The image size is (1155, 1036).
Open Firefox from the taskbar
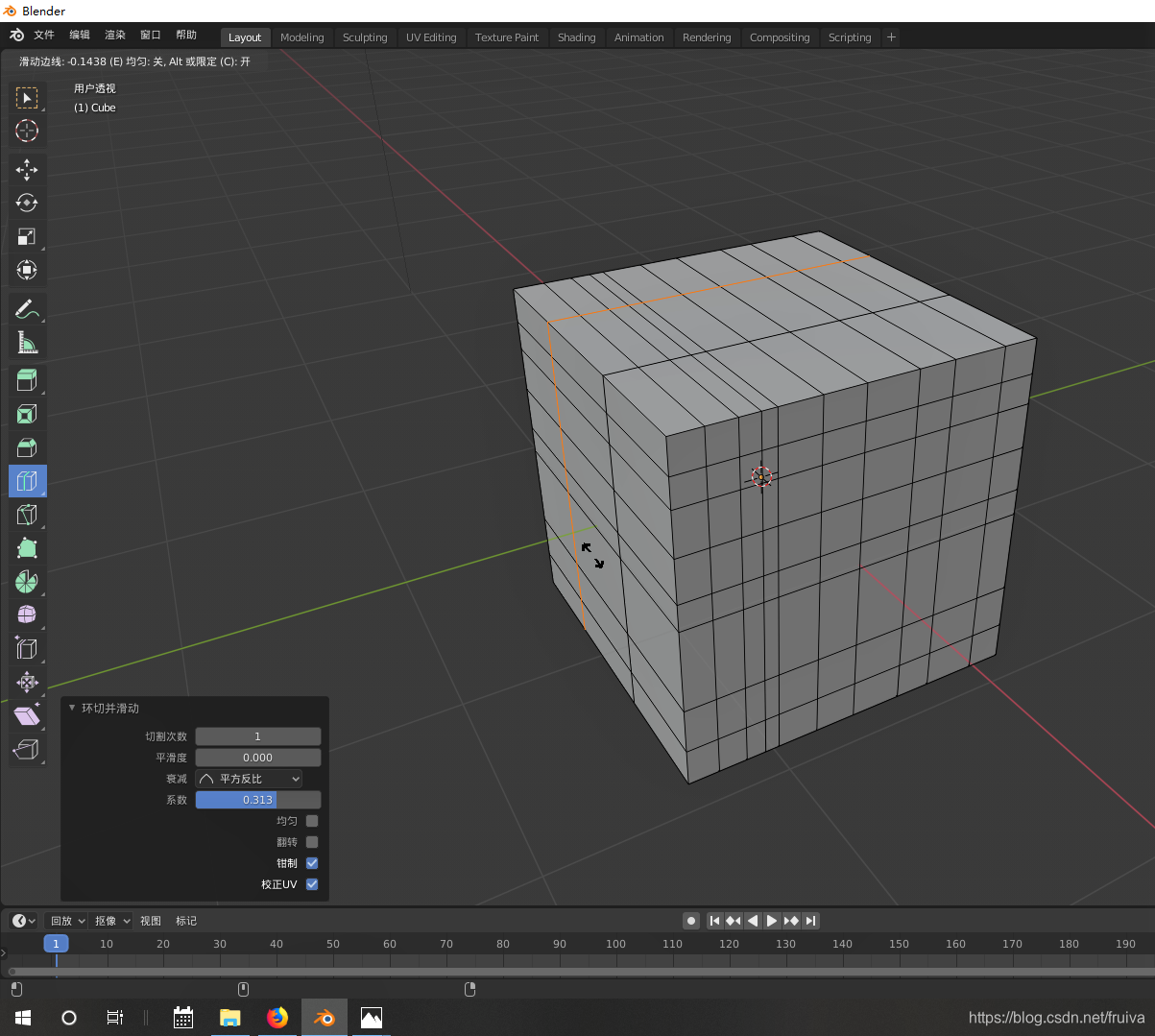(277, 1018)
